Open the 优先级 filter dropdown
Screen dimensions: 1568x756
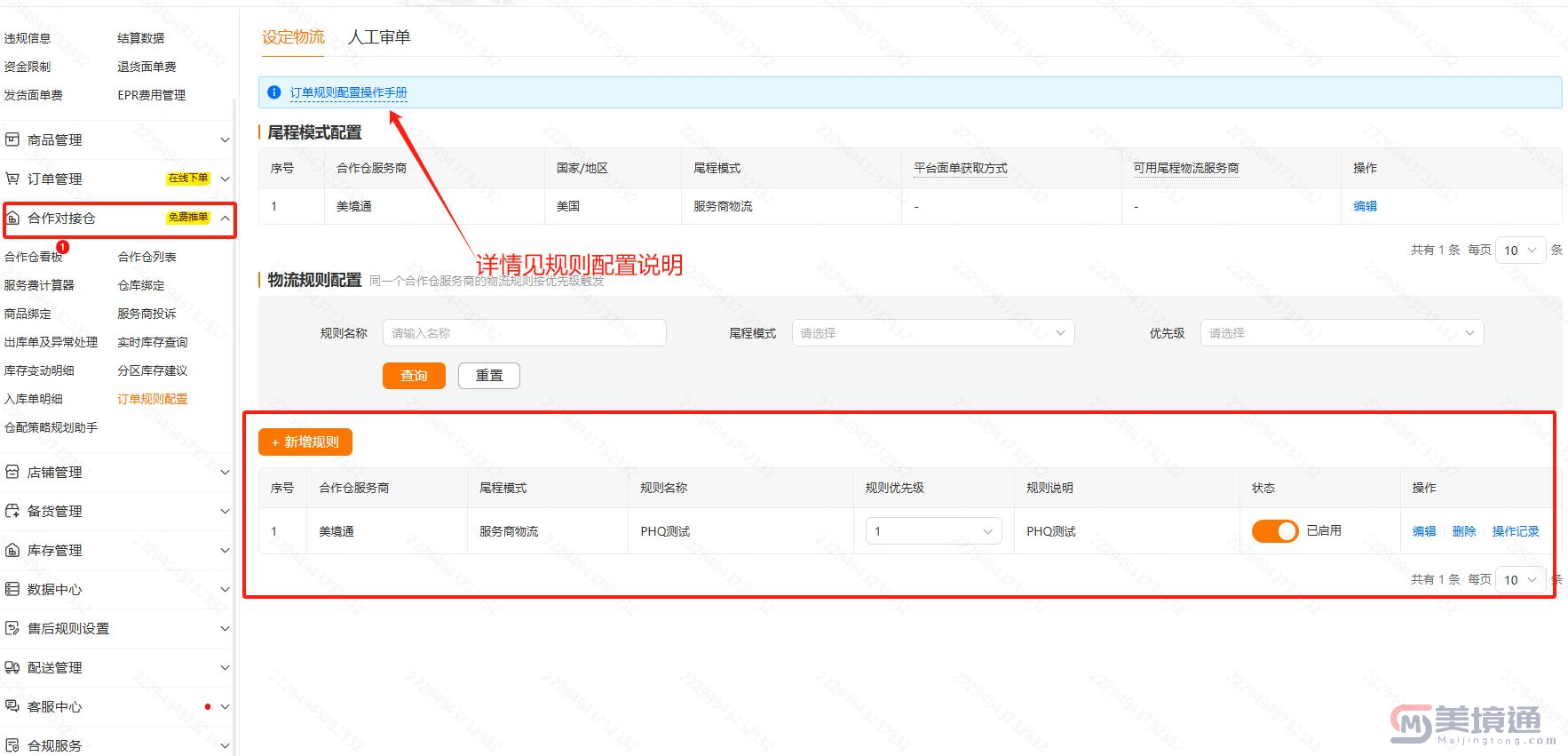[x=1341, y=333]
